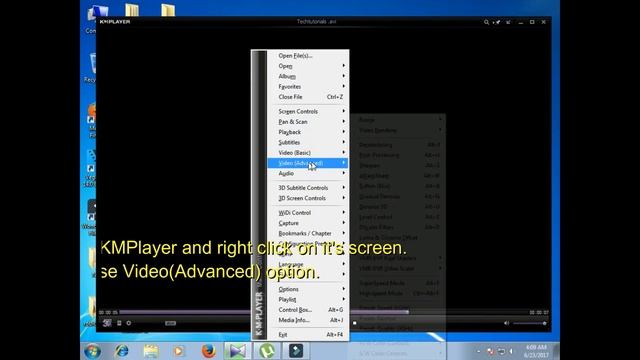Toggle the 3D button in KMPlayer control bar
This screenshot has height=360, width=640.
pyautogui.click(x=107, y=323)
